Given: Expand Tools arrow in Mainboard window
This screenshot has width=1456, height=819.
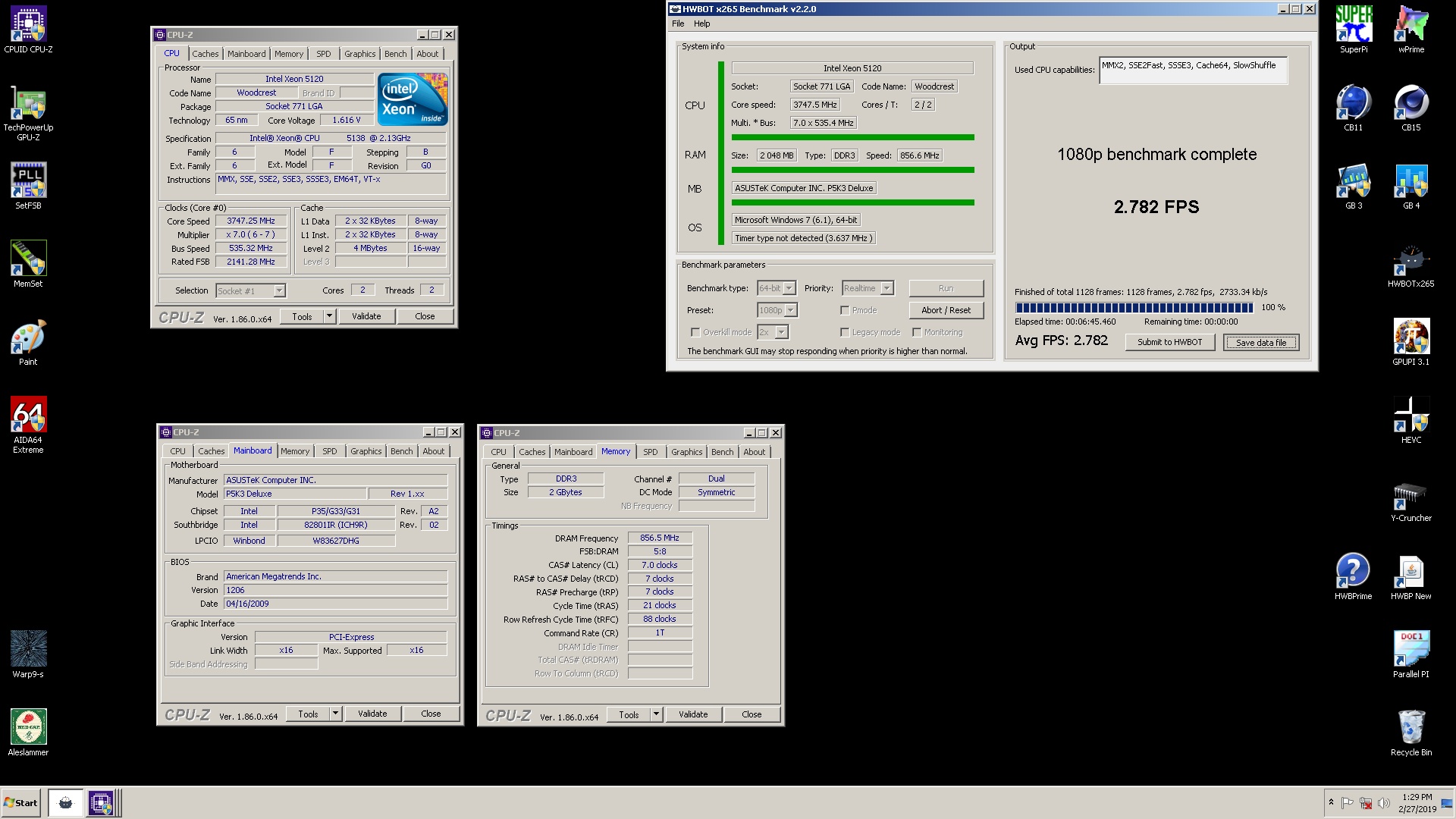Looking at the screenshot, I should click(336, 714).
